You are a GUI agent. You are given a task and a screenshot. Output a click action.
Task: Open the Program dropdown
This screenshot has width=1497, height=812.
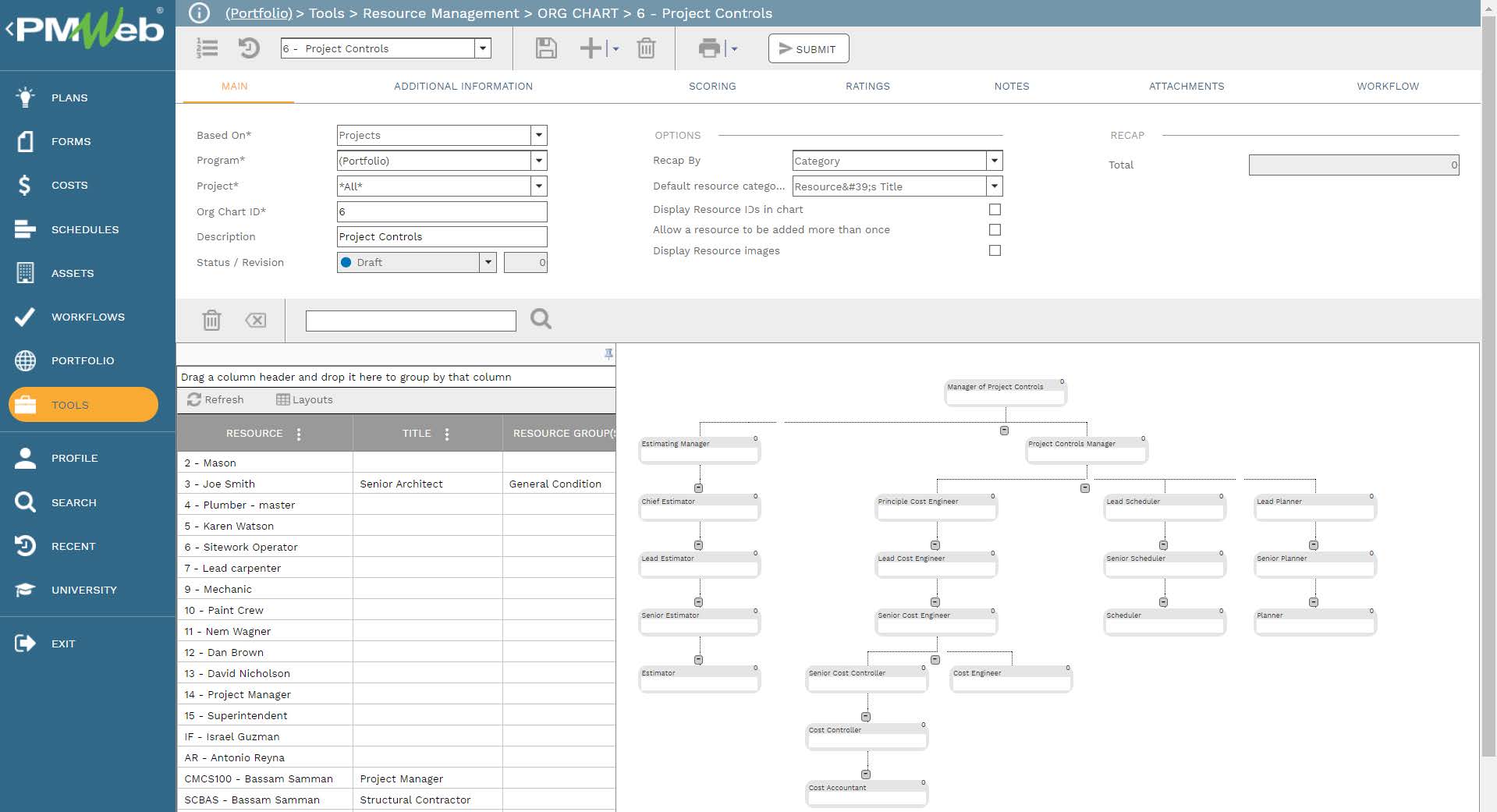(538, 161)
